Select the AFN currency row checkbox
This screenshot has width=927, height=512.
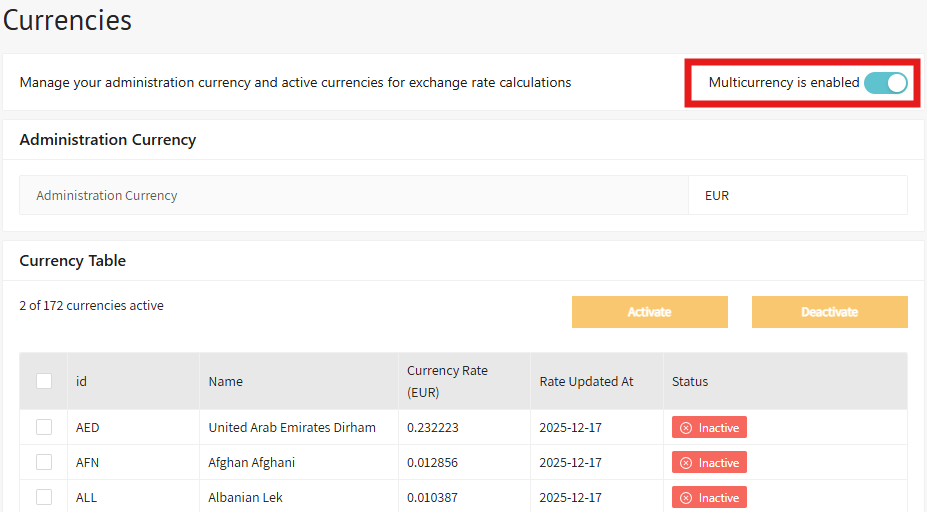pyautogui.click(x=44, y=462)
